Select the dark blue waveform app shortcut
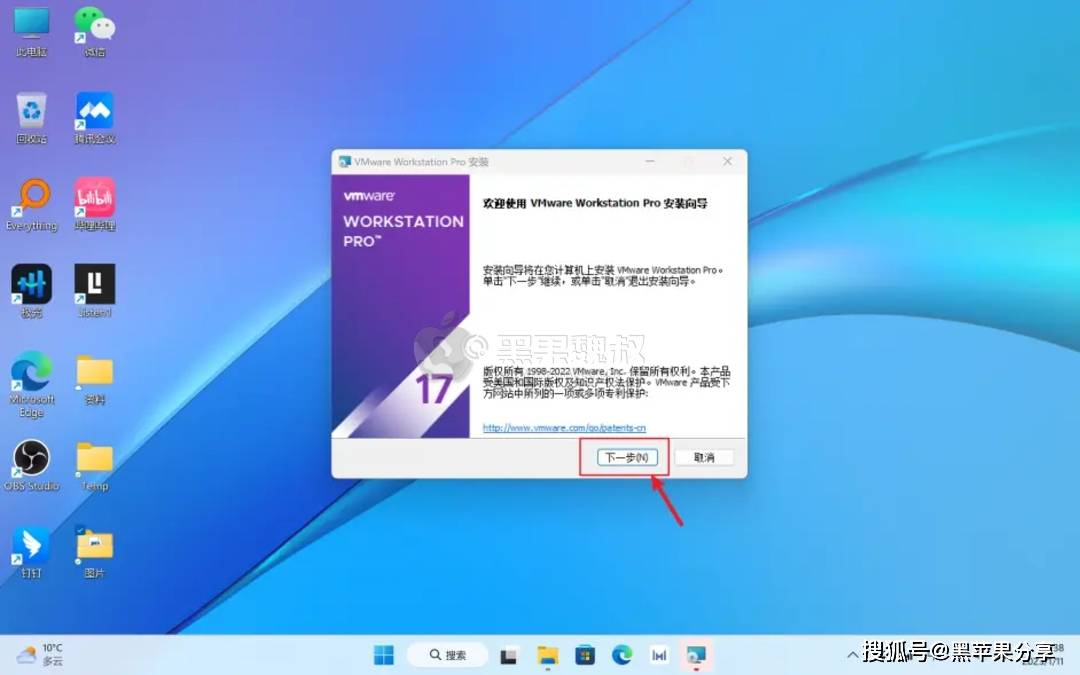Viewport: 1080px width, 675px height. point(32,292)
